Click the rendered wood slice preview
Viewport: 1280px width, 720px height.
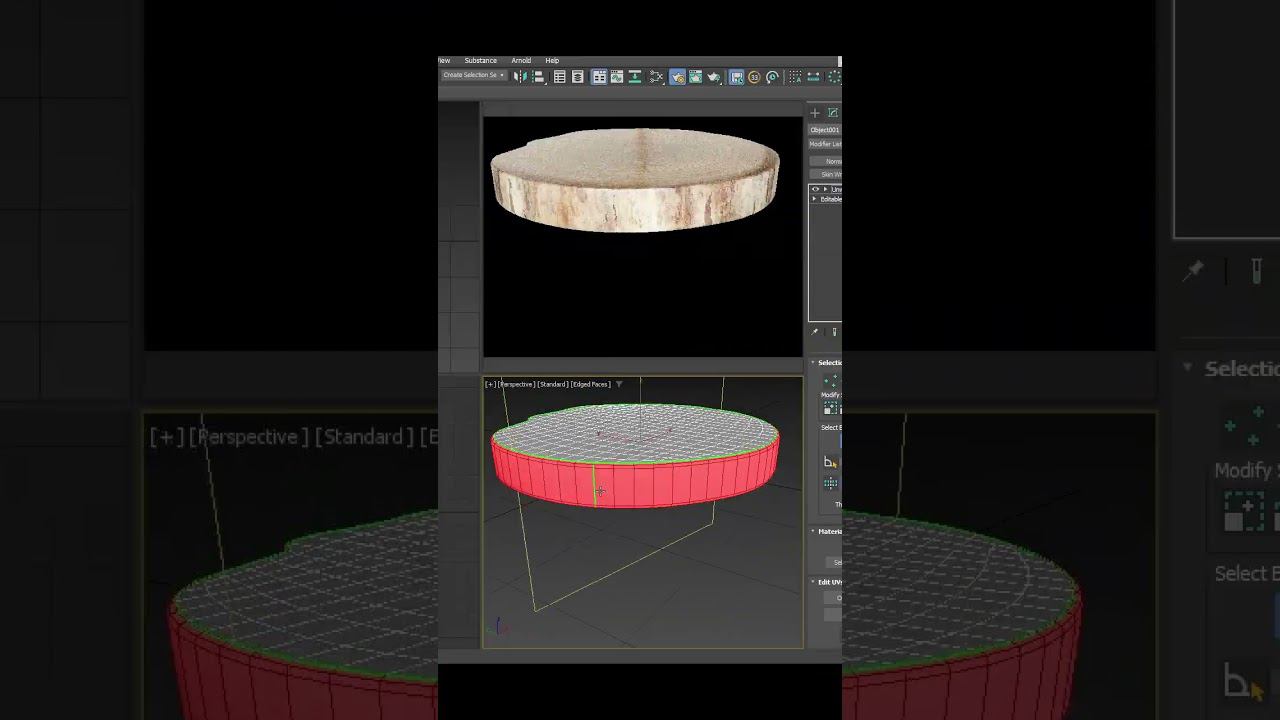click(x=635, y=181)
